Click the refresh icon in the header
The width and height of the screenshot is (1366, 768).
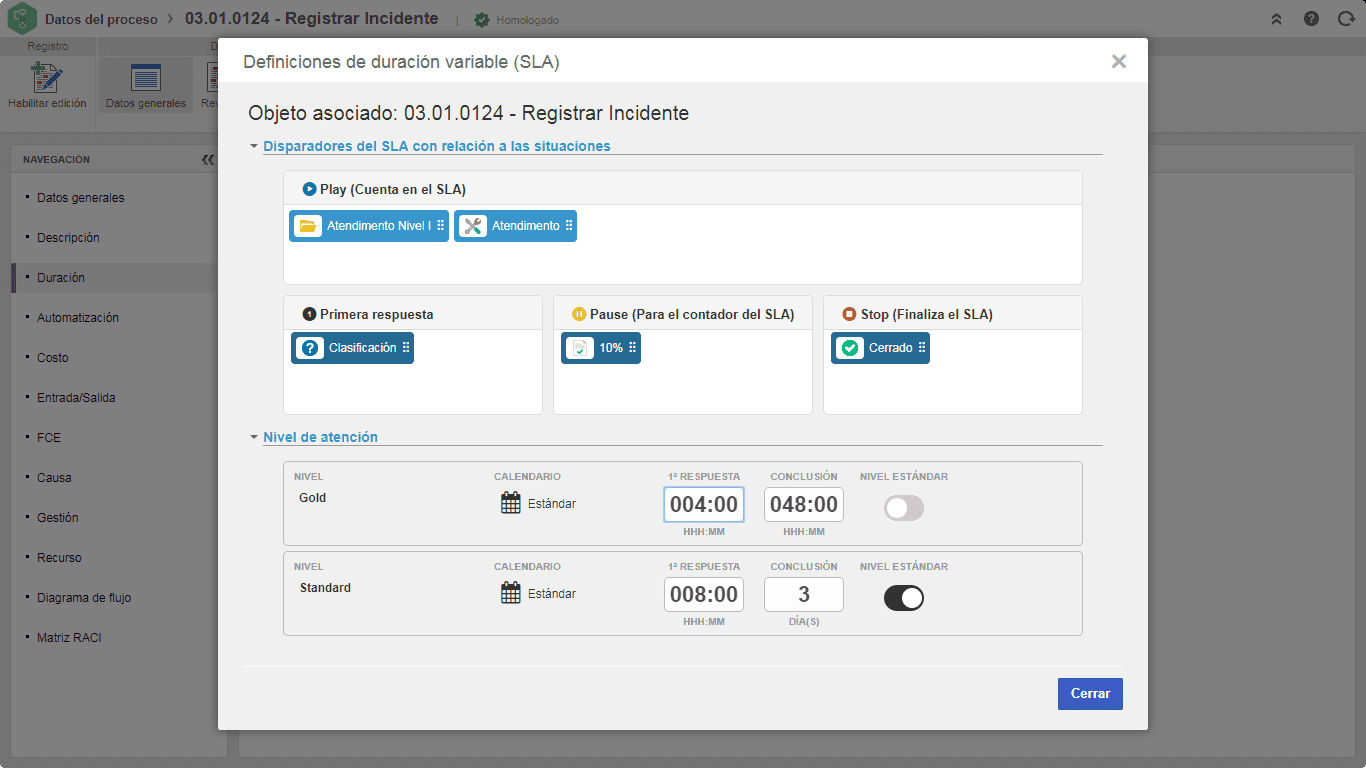click(1346, 19)
